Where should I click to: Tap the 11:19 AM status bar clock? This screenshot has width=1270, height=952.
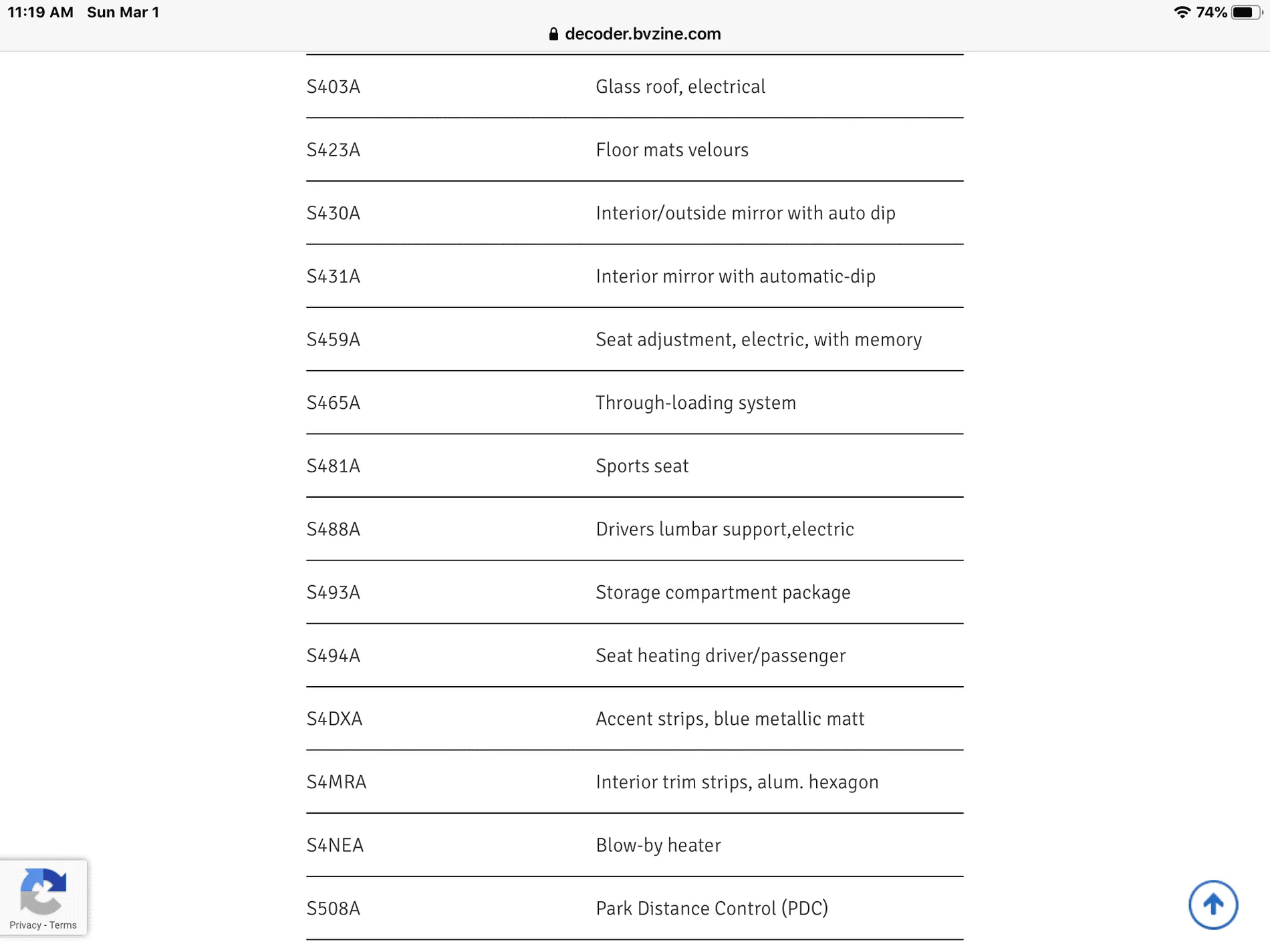(40, 12)
